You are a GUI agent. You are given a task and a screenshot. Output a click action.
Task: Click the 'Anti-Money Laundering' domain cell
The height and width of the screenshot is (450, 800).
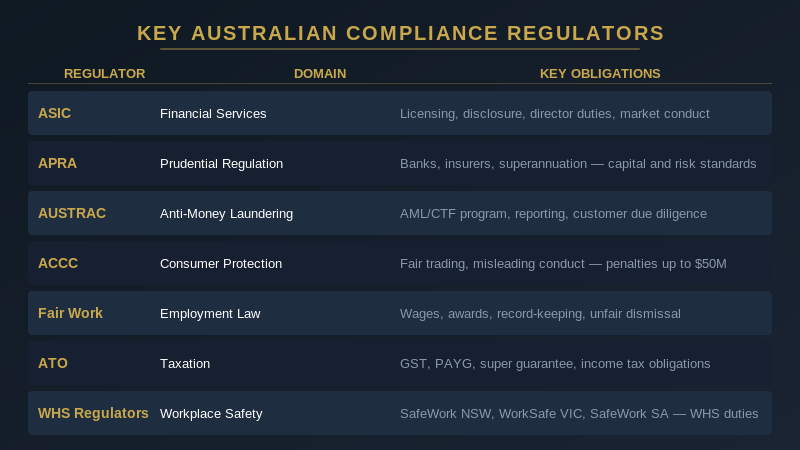(227, 213)
